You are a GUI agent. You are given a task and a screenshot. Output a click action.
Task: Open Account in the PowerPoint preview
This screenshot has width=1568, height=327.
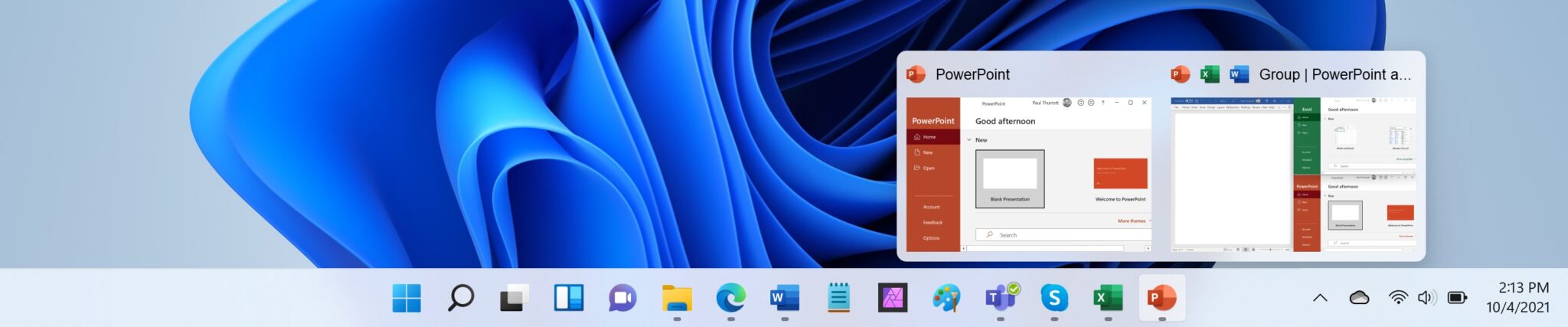coord(931,207)
